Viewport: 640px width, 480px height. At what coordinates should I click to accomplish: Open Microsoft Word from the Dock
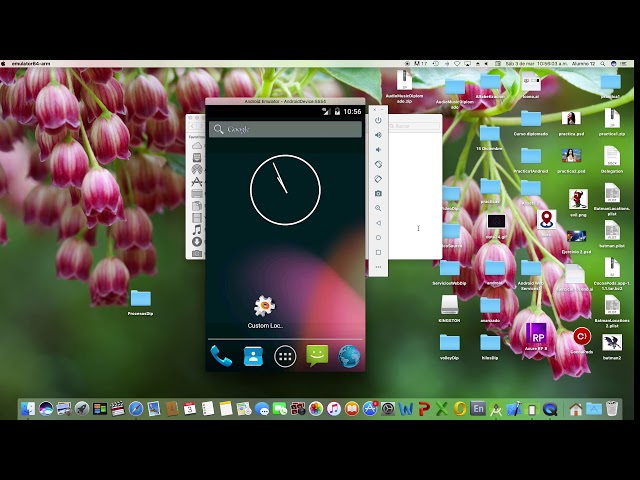(x=406, y=409)
